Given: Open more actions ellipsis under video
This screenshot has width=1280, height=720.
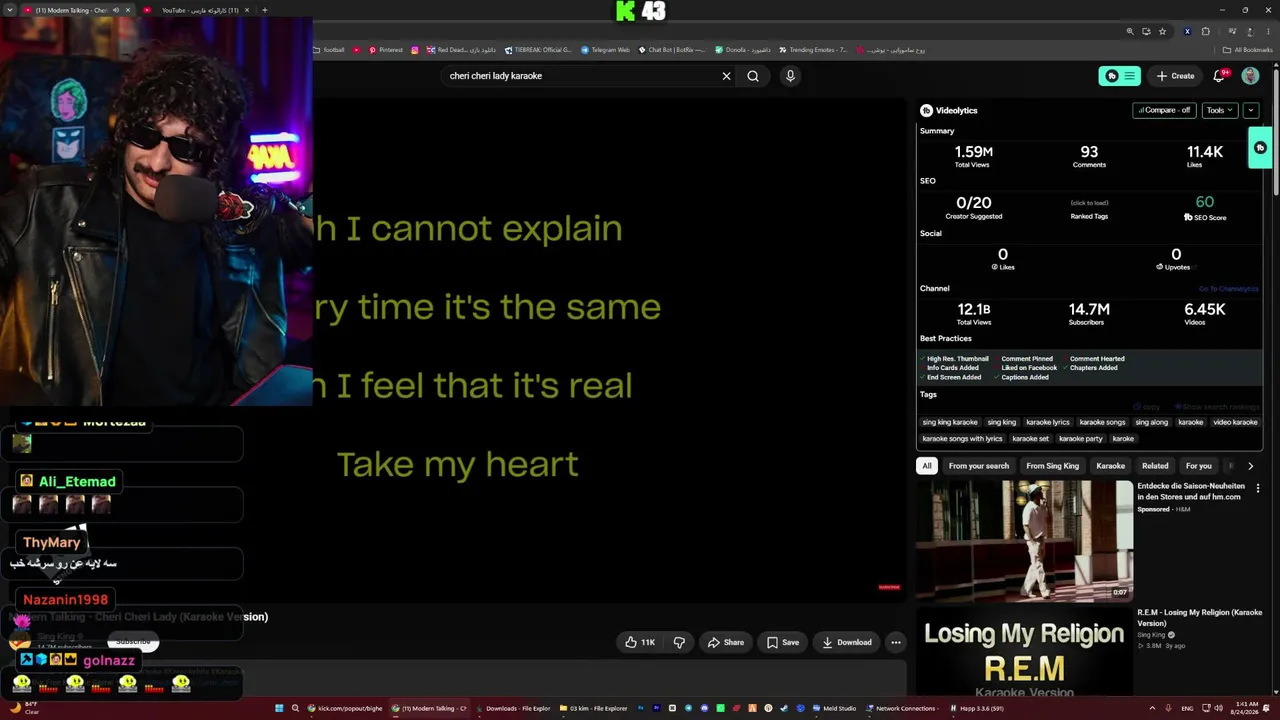Looking at the screenshot, I should [x=896, y=642].
